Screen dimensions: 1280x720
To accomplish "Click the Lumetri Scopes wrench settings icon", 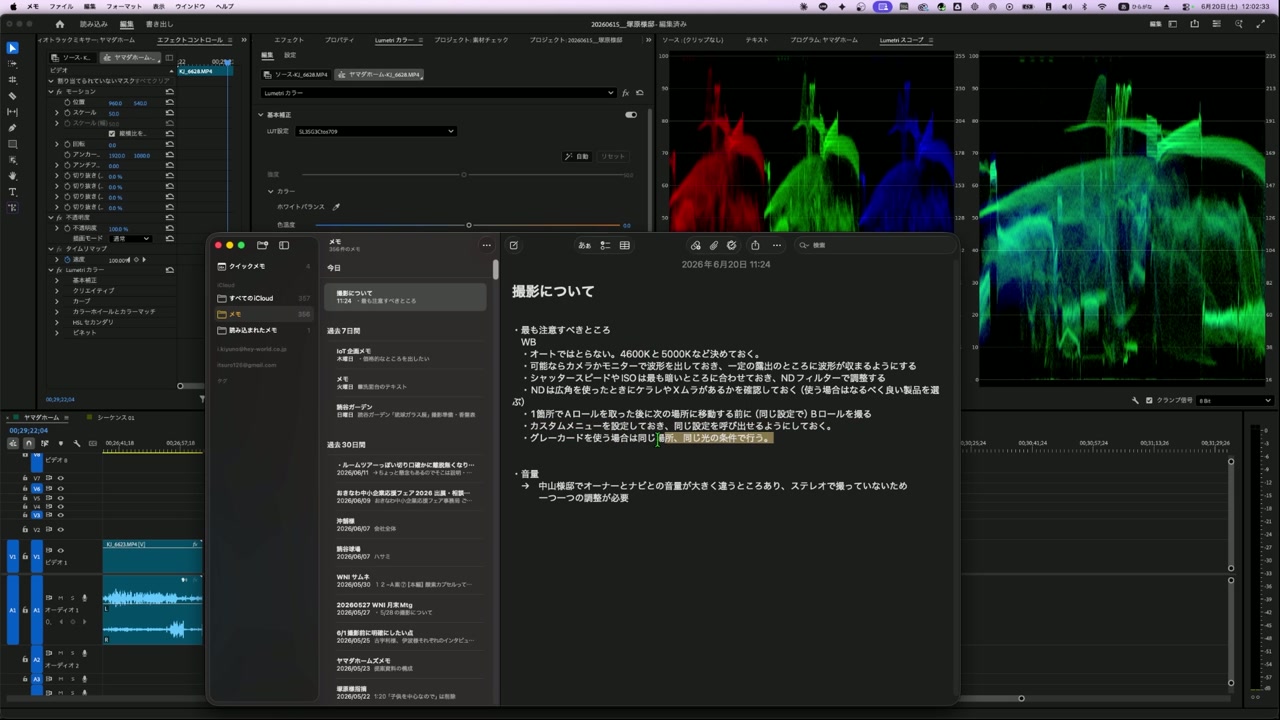I will [1135, 400].
